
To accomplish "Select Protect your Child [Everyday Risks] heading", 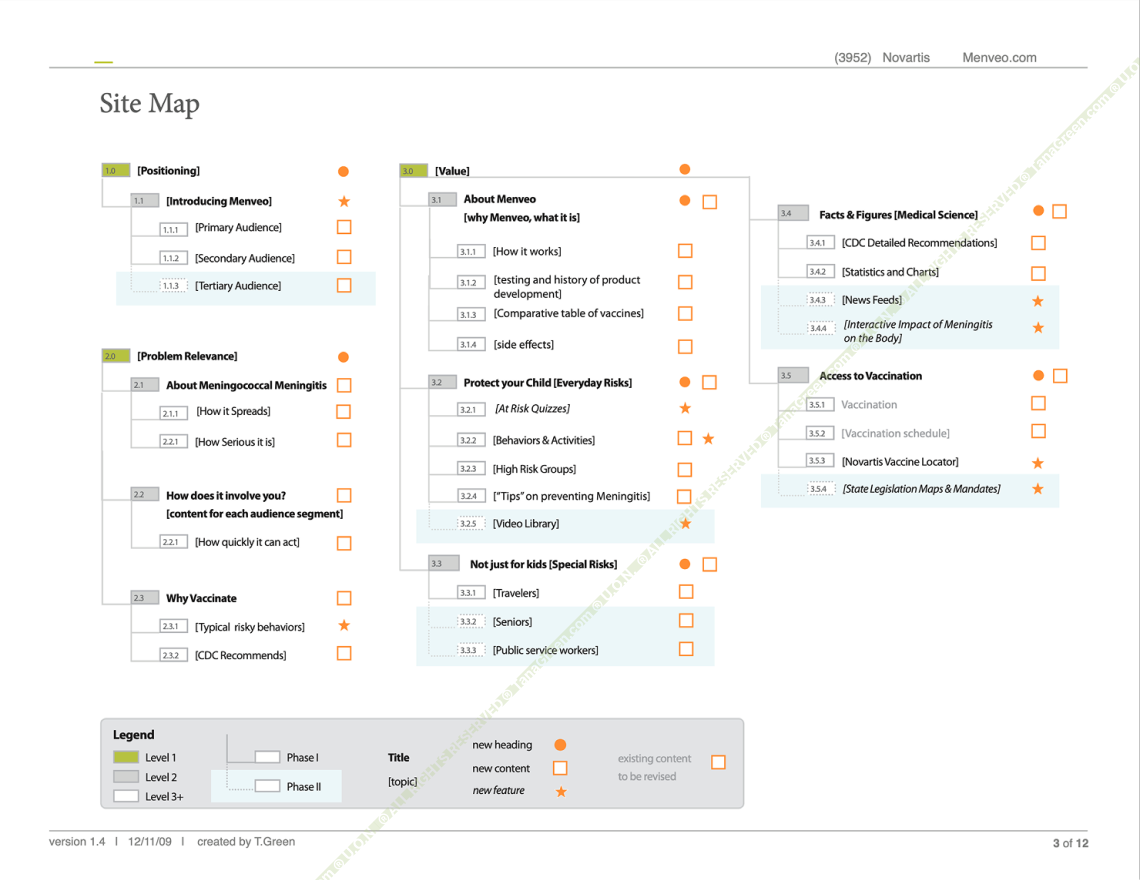I will (547, 383).
